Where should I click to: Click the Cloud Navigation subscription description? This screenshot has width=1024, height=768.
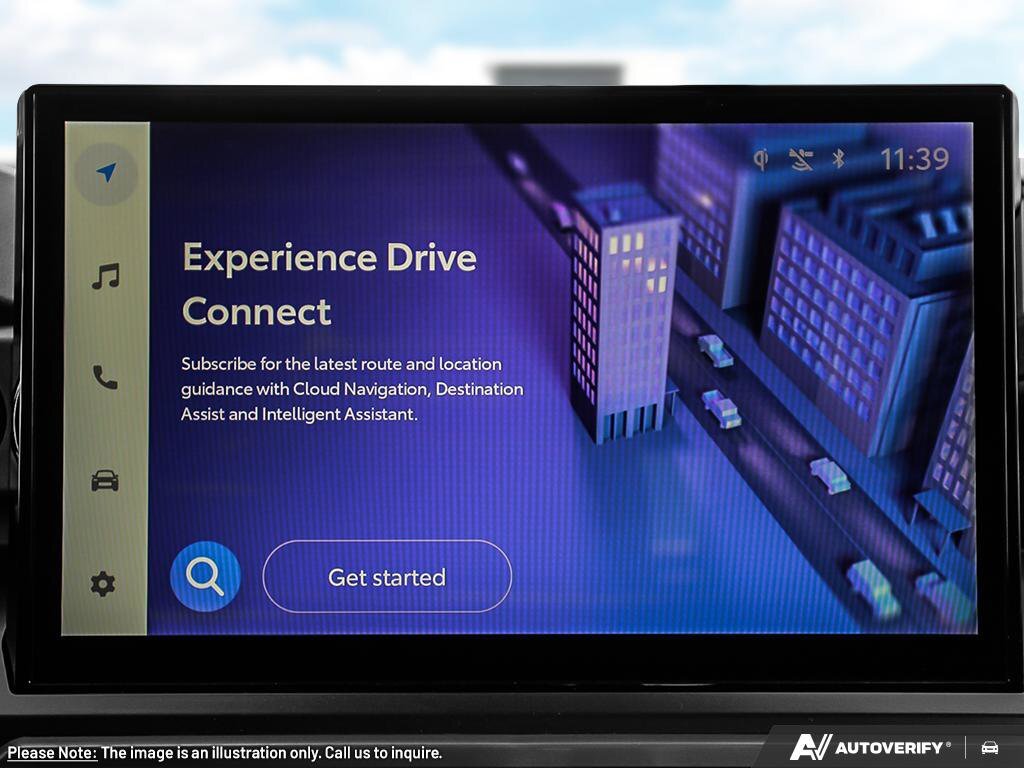(352, 389)
